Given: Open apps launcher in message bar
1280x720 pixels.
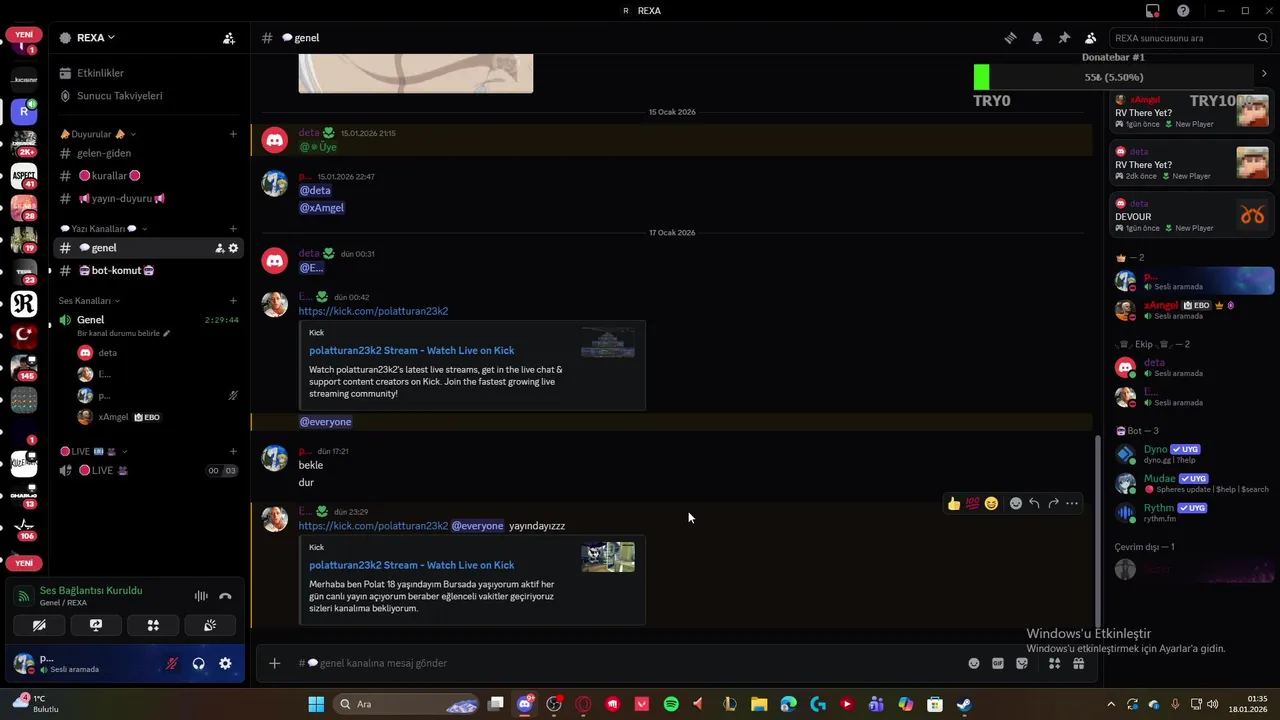Looking at the screenshot, I should click(1054, 663).
